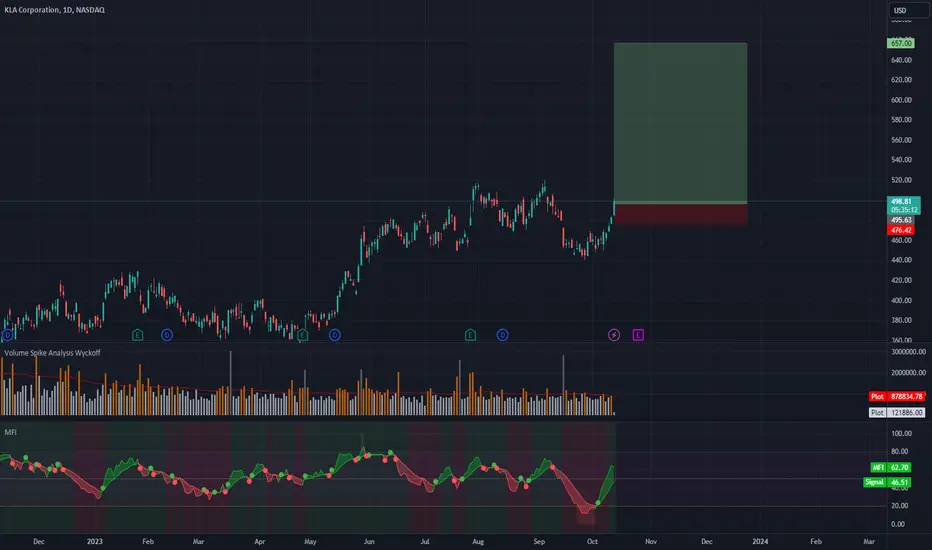Click the 600.00 price scale value
932x550 pixels.
pos(901,100)
